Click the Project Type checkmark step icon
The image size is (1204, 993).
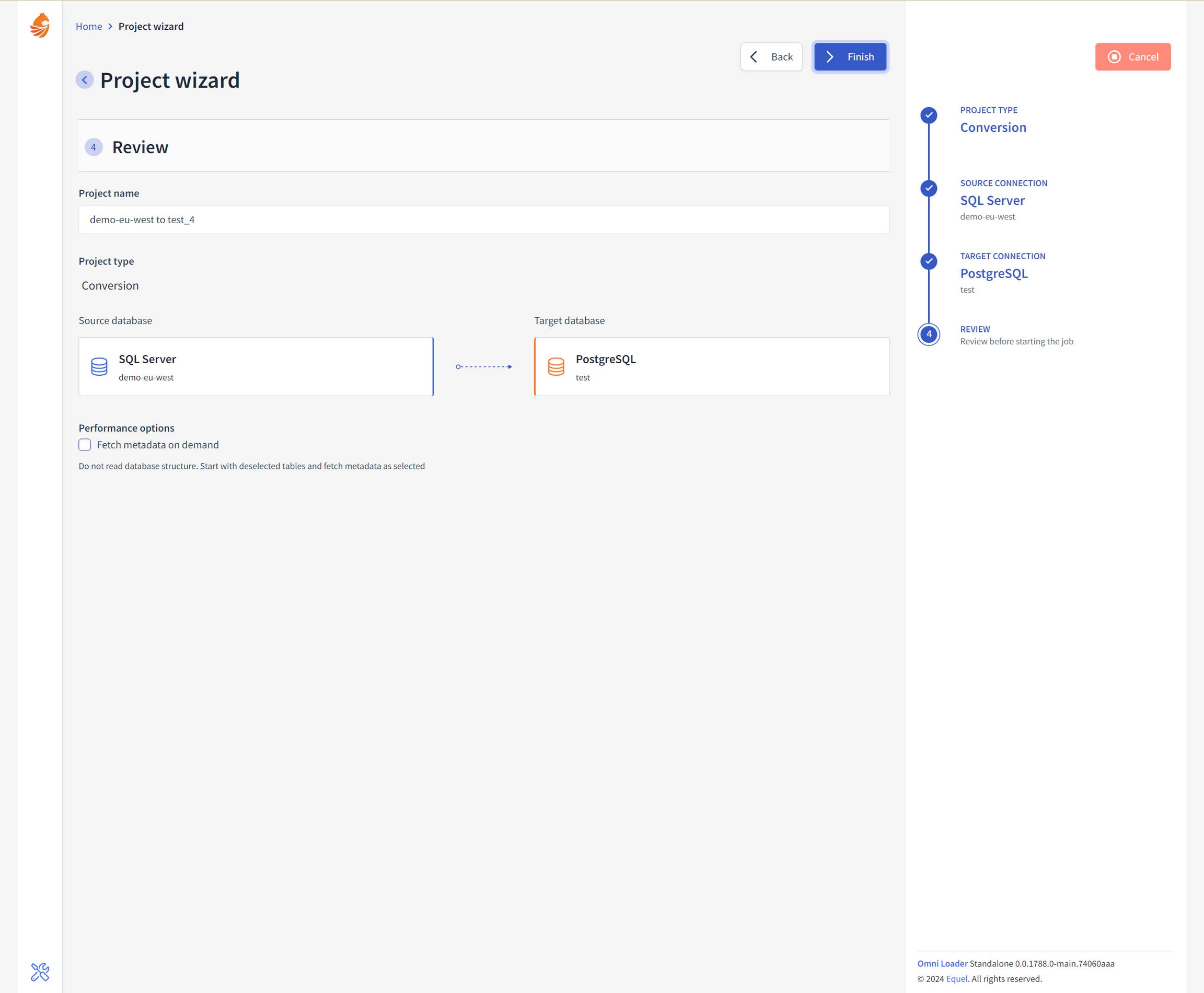[928, 115]
